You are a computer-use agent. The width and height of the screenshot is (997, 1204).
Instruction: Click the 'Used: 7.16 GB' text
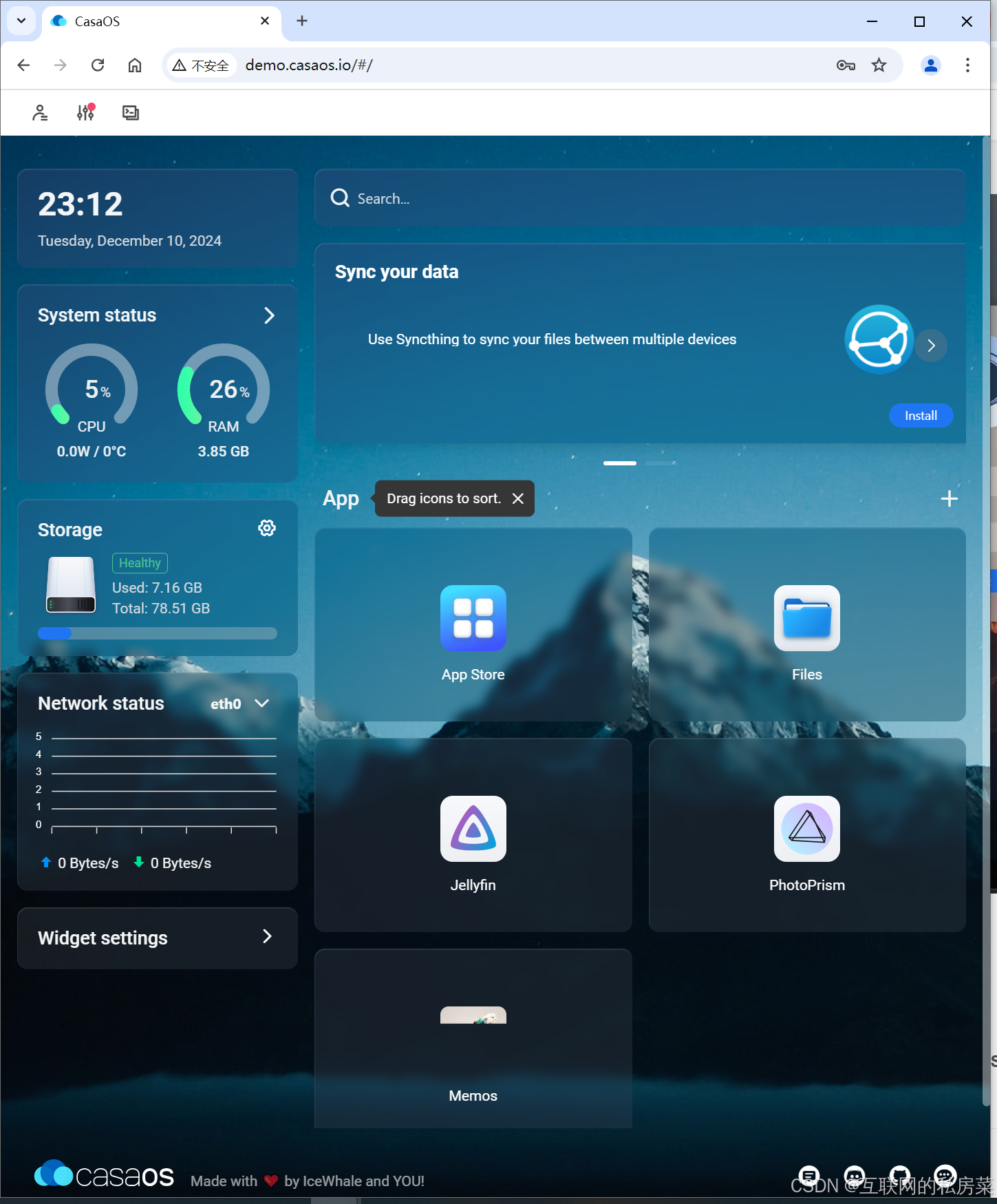[157, 588]
